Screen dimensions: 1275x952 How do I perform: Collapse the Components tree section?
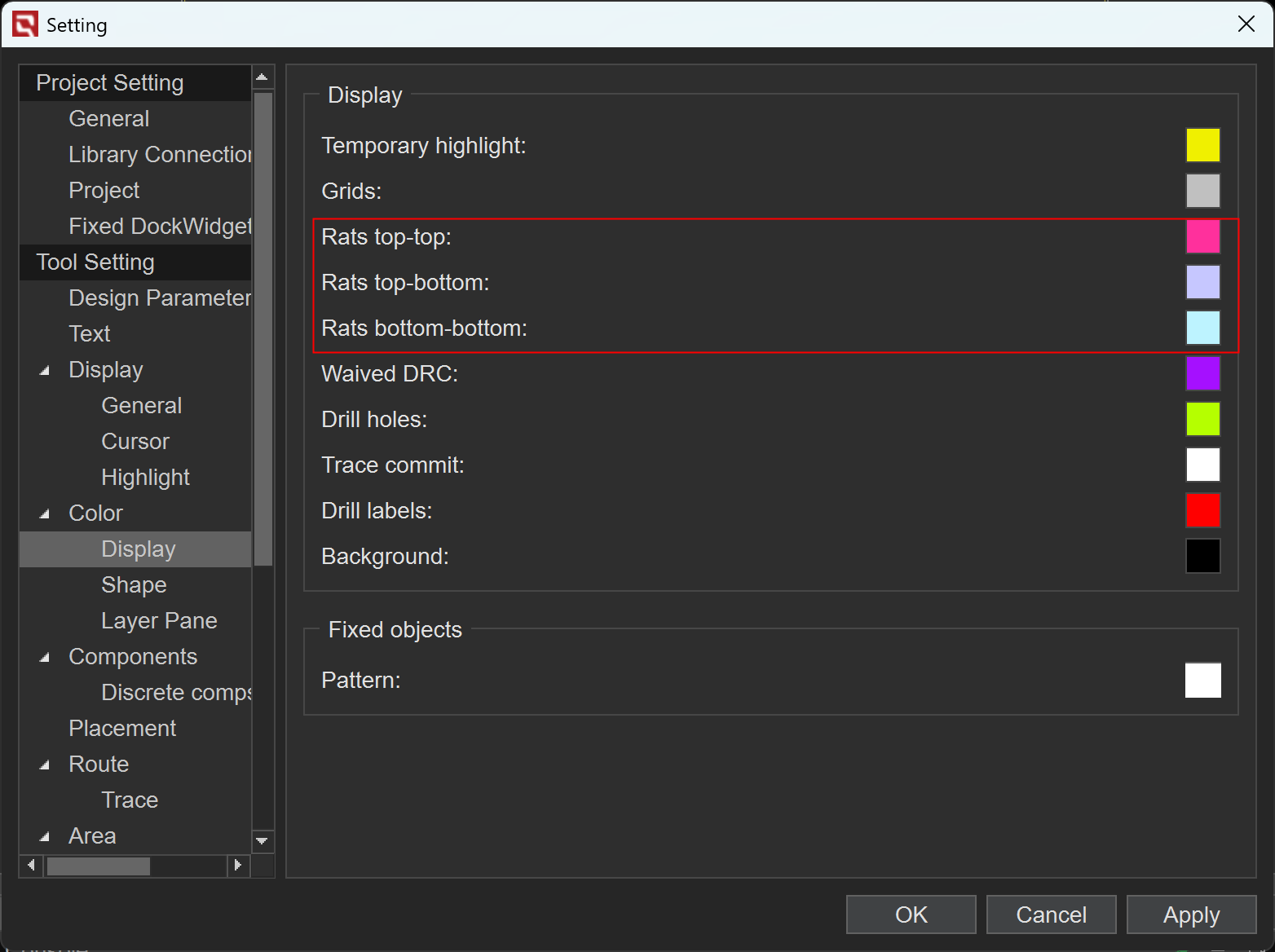pos(45,658)
